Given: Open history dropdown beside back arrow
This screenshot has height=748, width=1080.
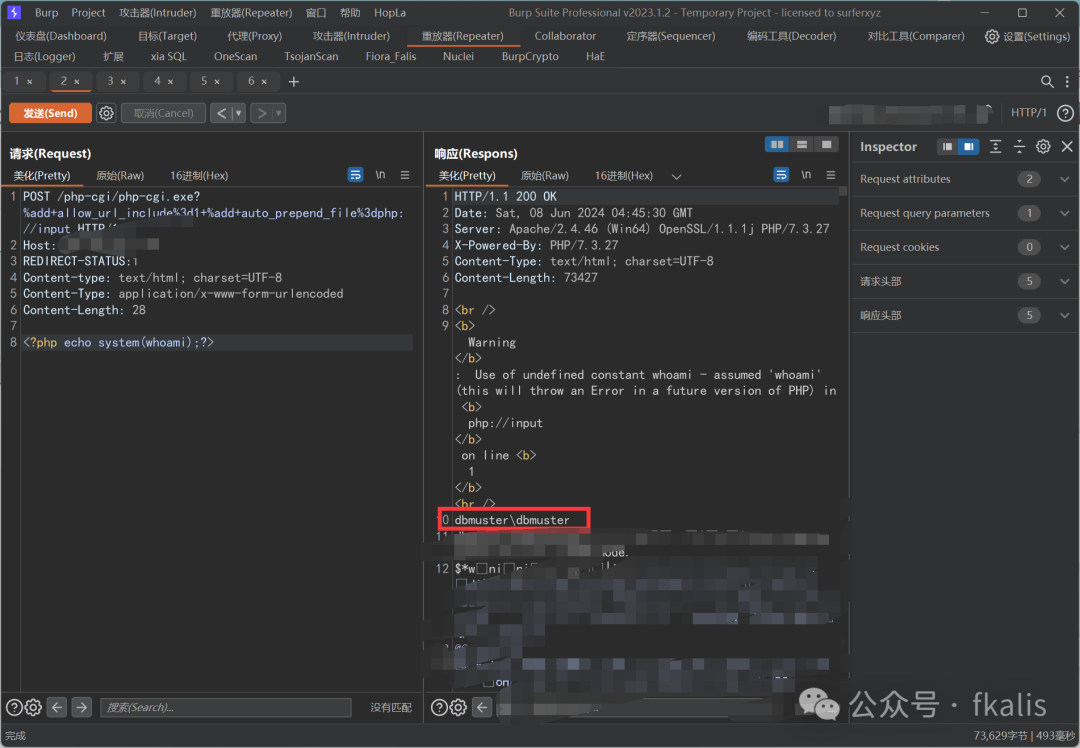Looking at the screenshot, I should [238, 113].
